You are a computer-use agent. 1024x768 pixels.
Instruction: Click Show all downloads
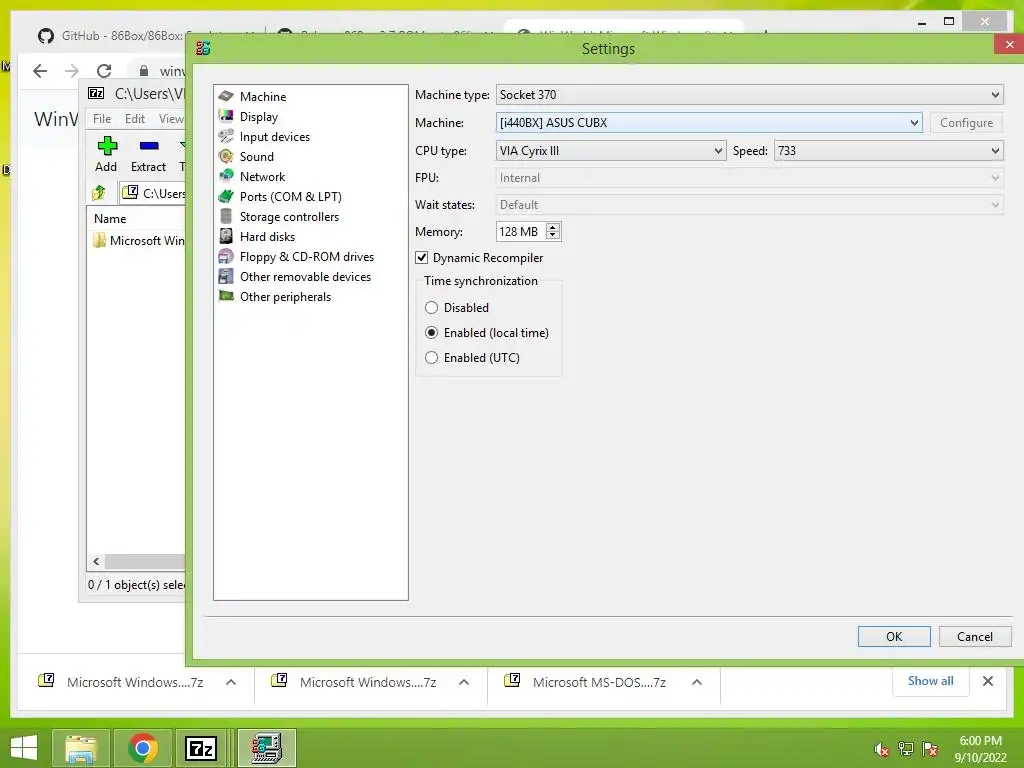(x=930, y=681)
